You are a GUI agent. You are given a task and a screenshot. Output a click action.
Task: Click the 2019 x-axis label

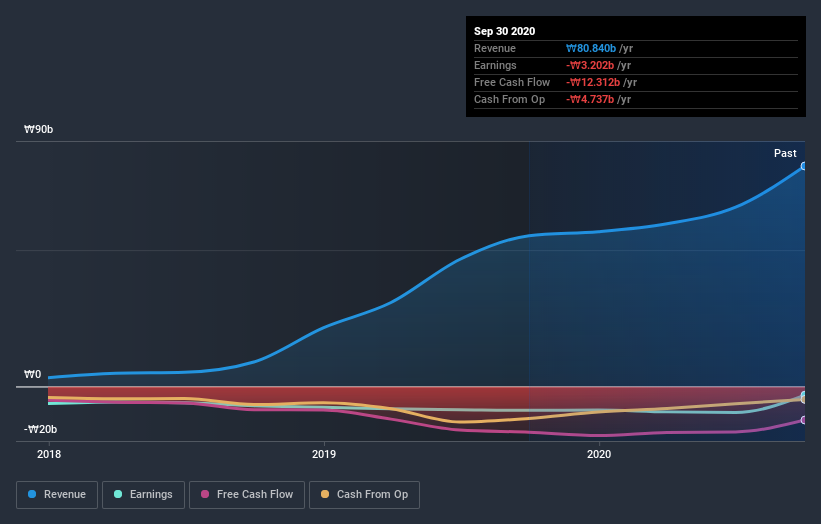pos(324,454)
